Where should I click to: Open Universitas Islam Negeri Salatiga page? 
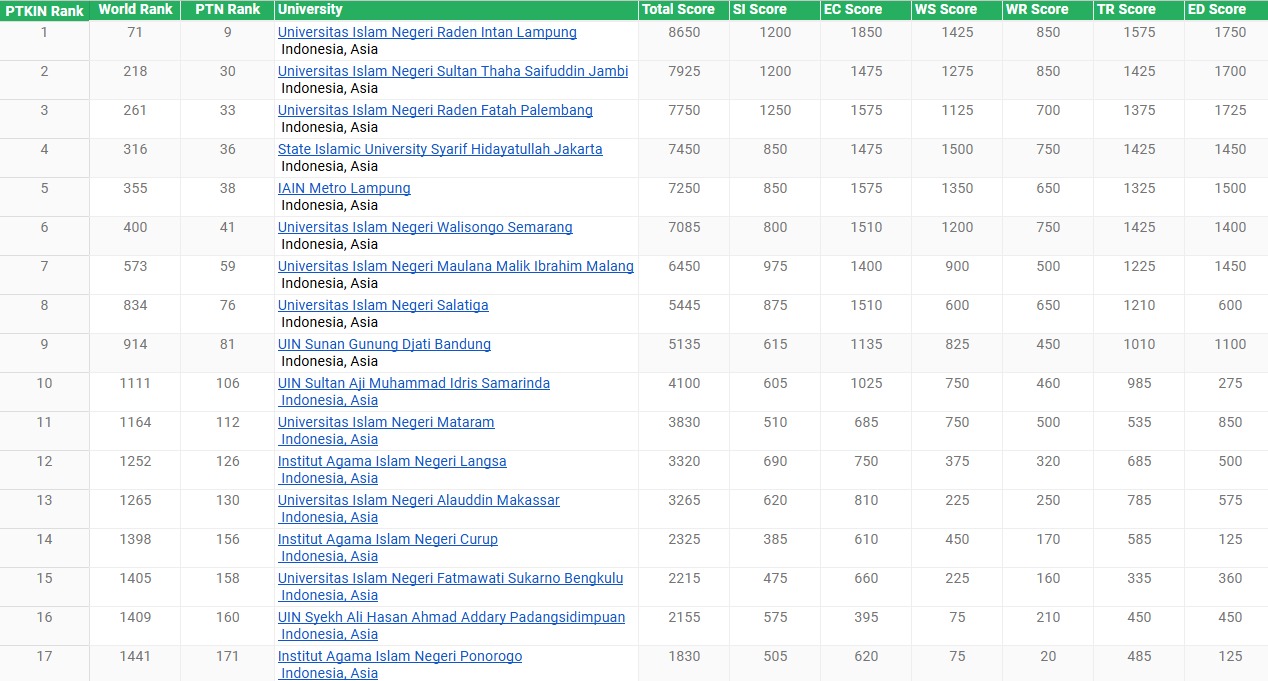tap(383, 305)
